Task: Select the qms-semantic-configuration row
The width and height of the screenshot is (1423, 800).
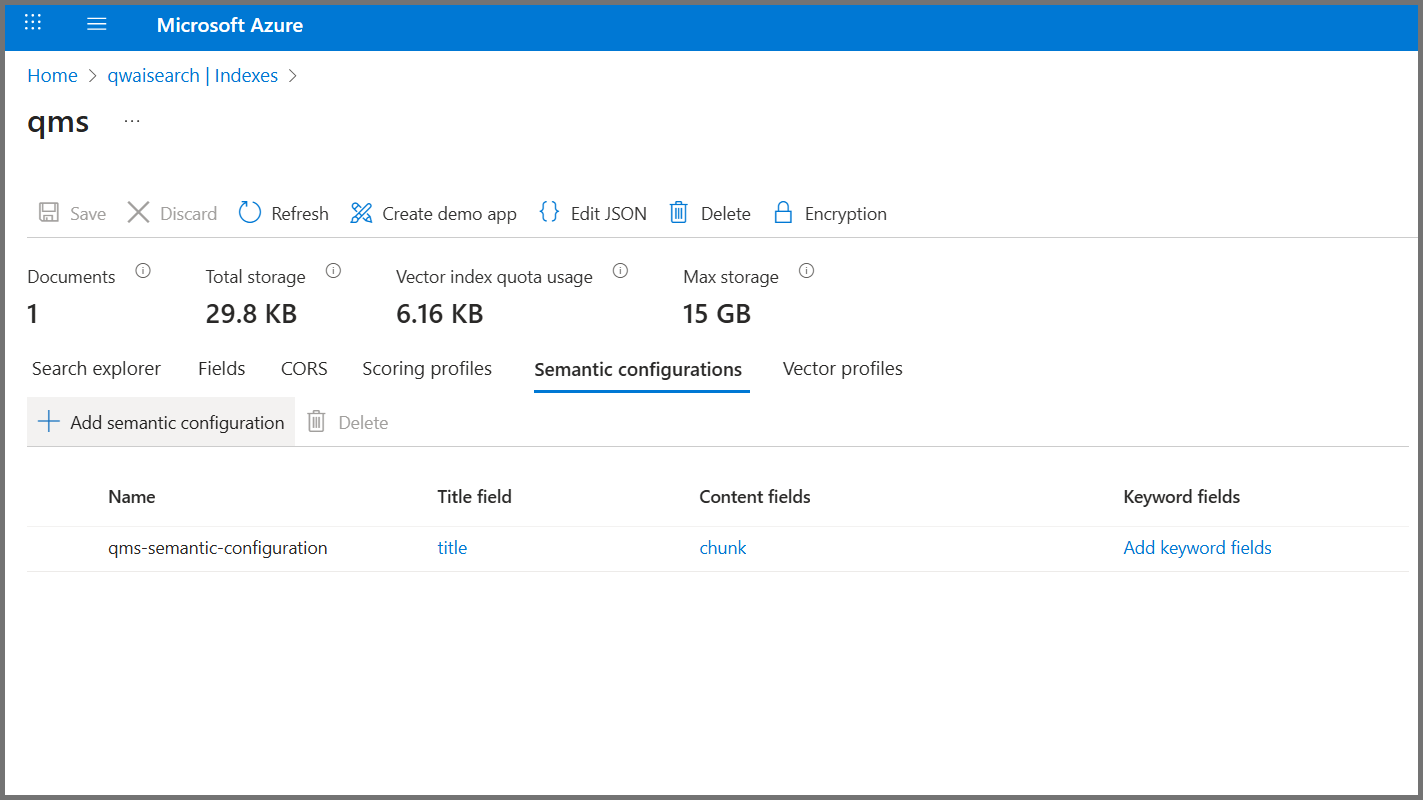Action: tap(218, 548)
